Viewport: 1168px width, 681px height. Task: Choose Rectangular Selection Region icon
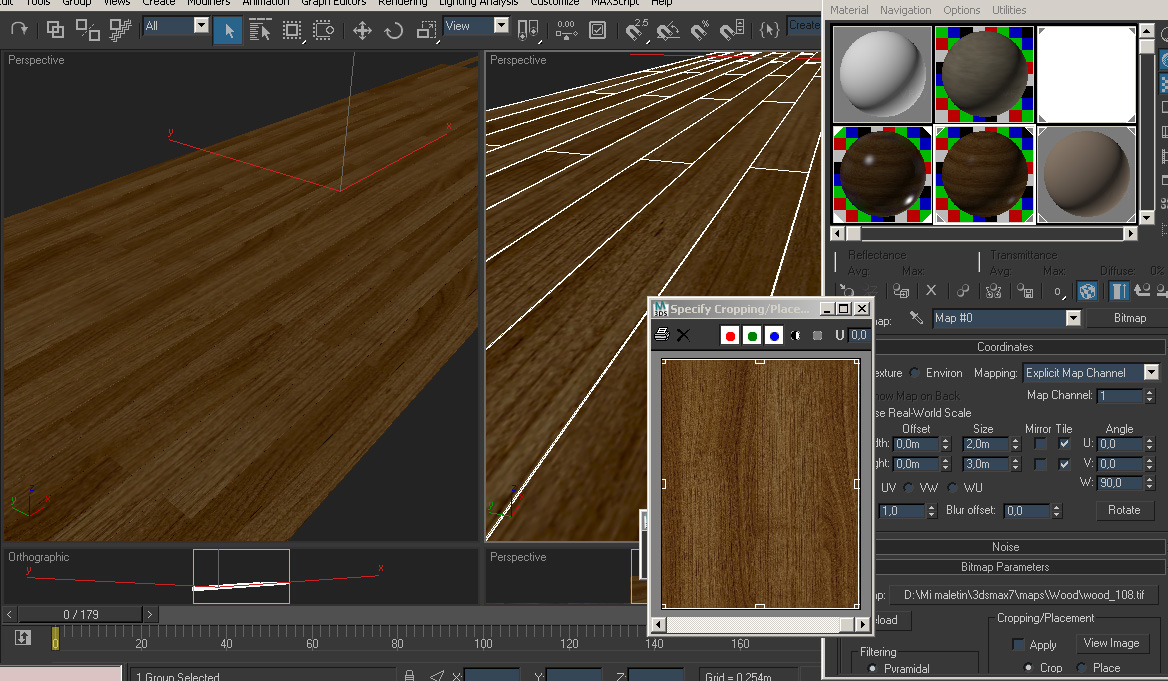click(292, 31)
